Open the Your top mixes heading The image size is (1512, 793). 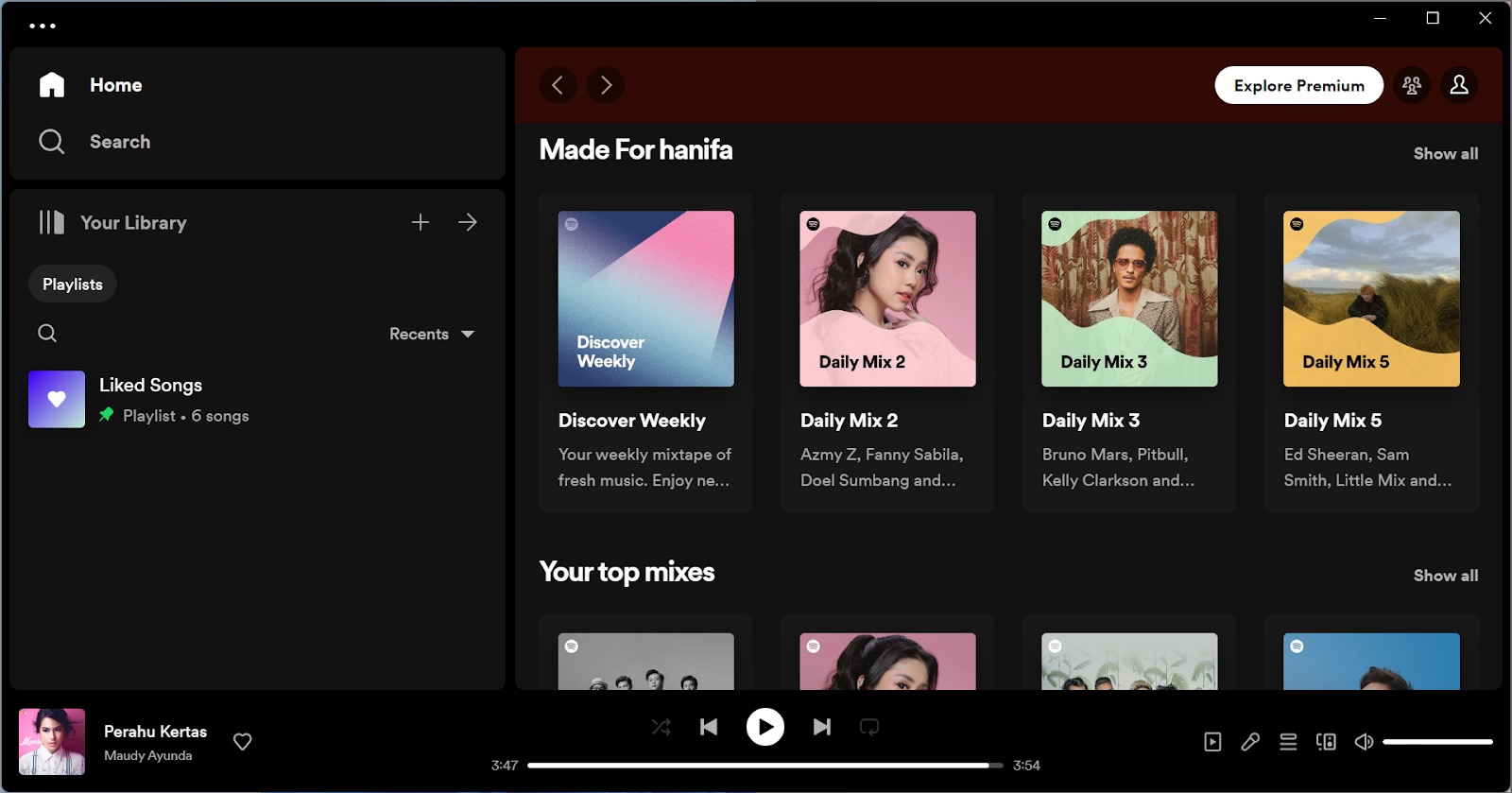pyautogui.click(x=627, y=572)
